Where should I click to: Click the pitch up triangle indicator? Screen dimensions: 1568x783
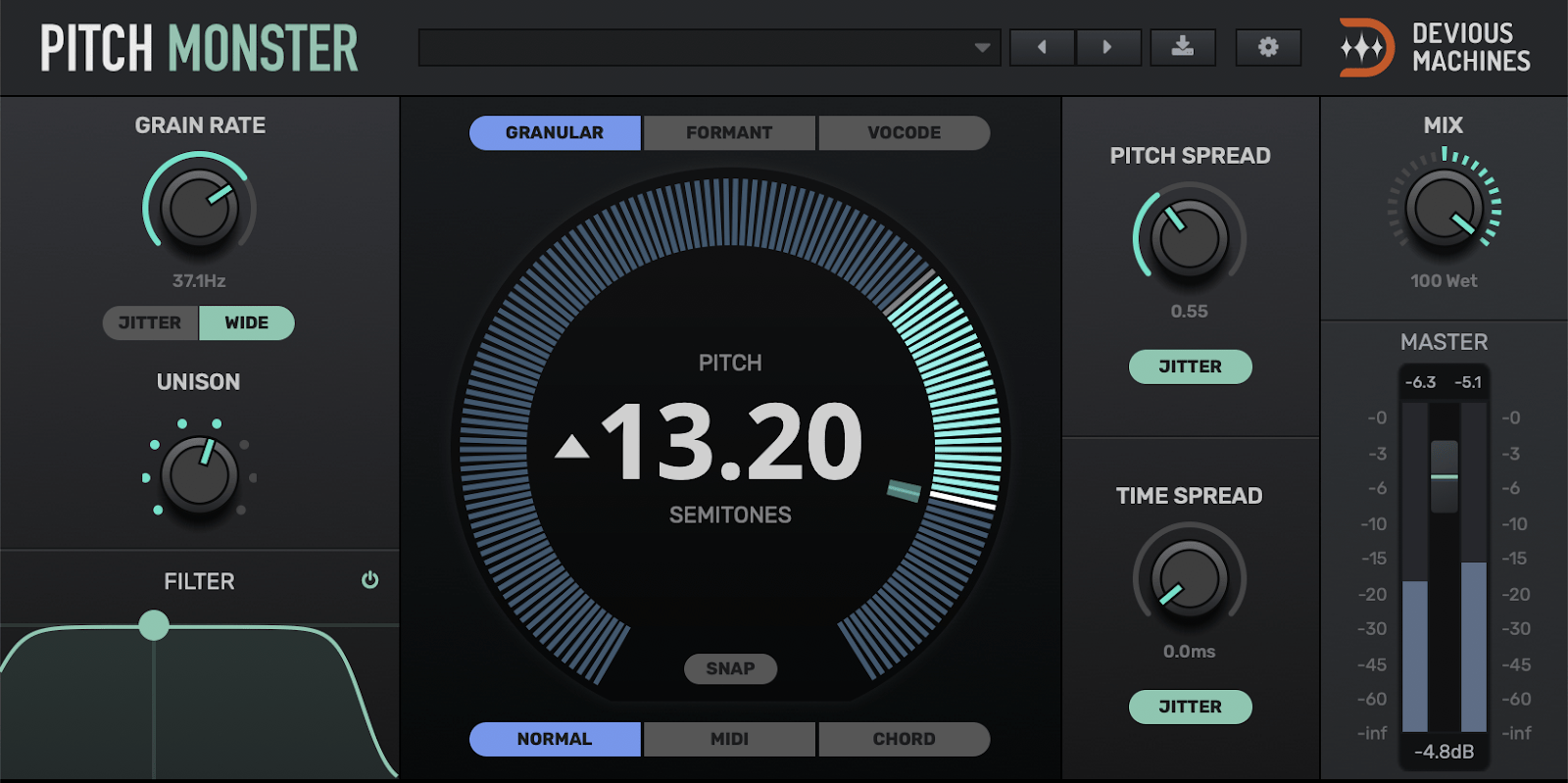572,446
